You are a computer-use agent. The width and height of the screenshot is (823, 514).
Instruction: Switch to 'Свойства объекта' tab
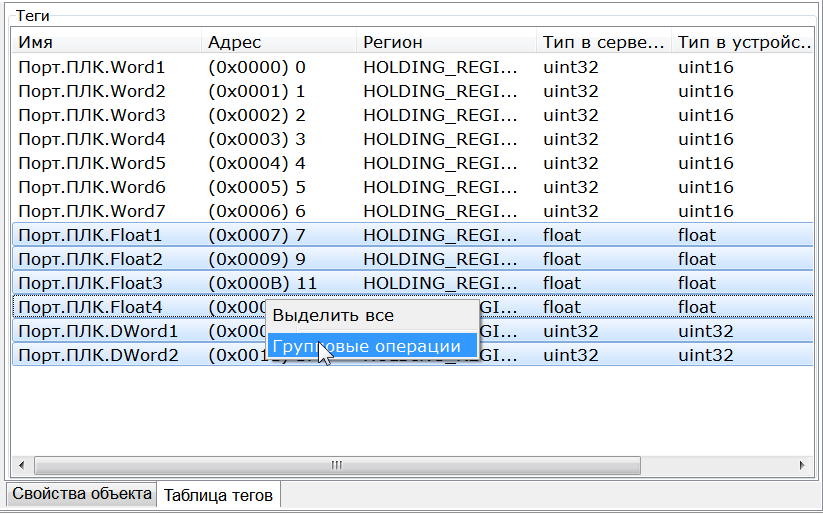point(82,494)
